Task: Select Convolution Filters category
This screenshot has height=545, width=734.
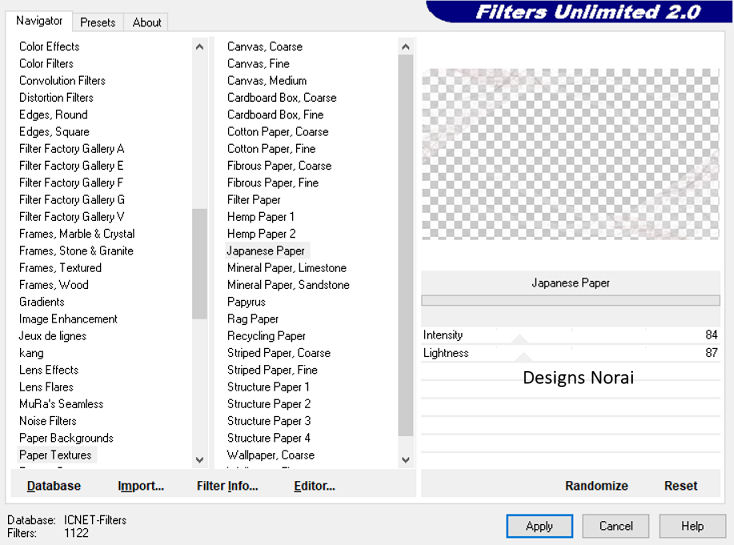Action: pyautogui.click(x=62, y=81)
